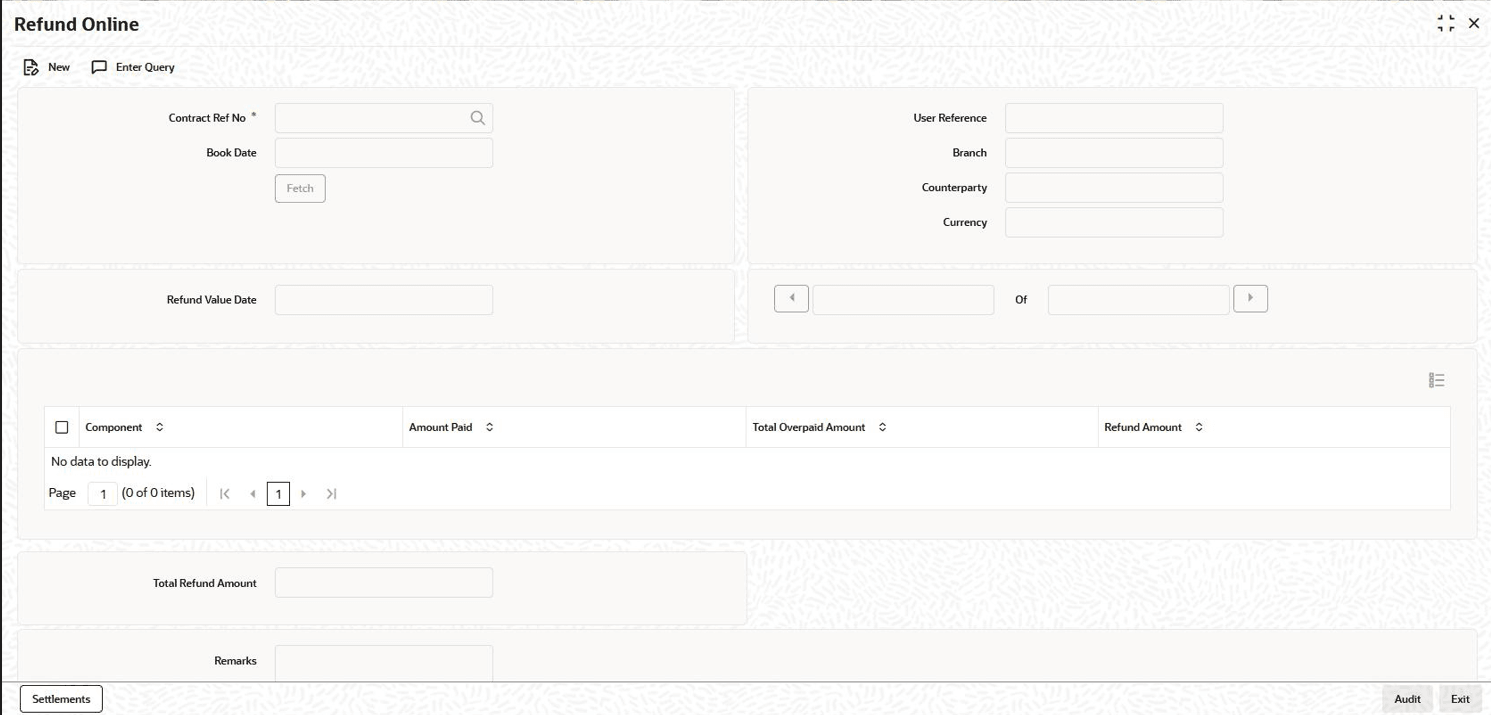Click the Contract Ref No search magnifier
Viewport: 1491px width, 715px height.
(x=478, y=118)
